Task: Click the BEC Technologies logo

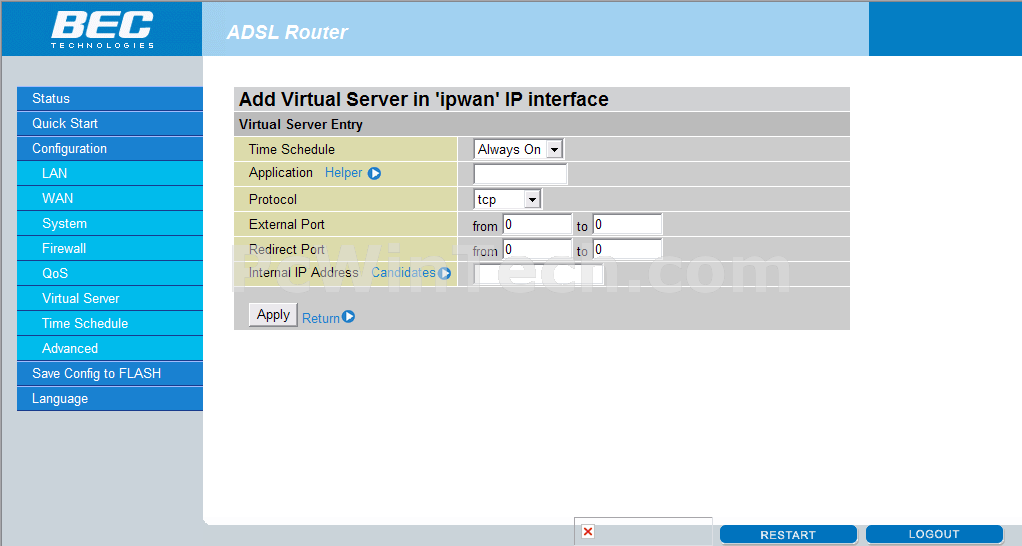Action: click(102, 29)
